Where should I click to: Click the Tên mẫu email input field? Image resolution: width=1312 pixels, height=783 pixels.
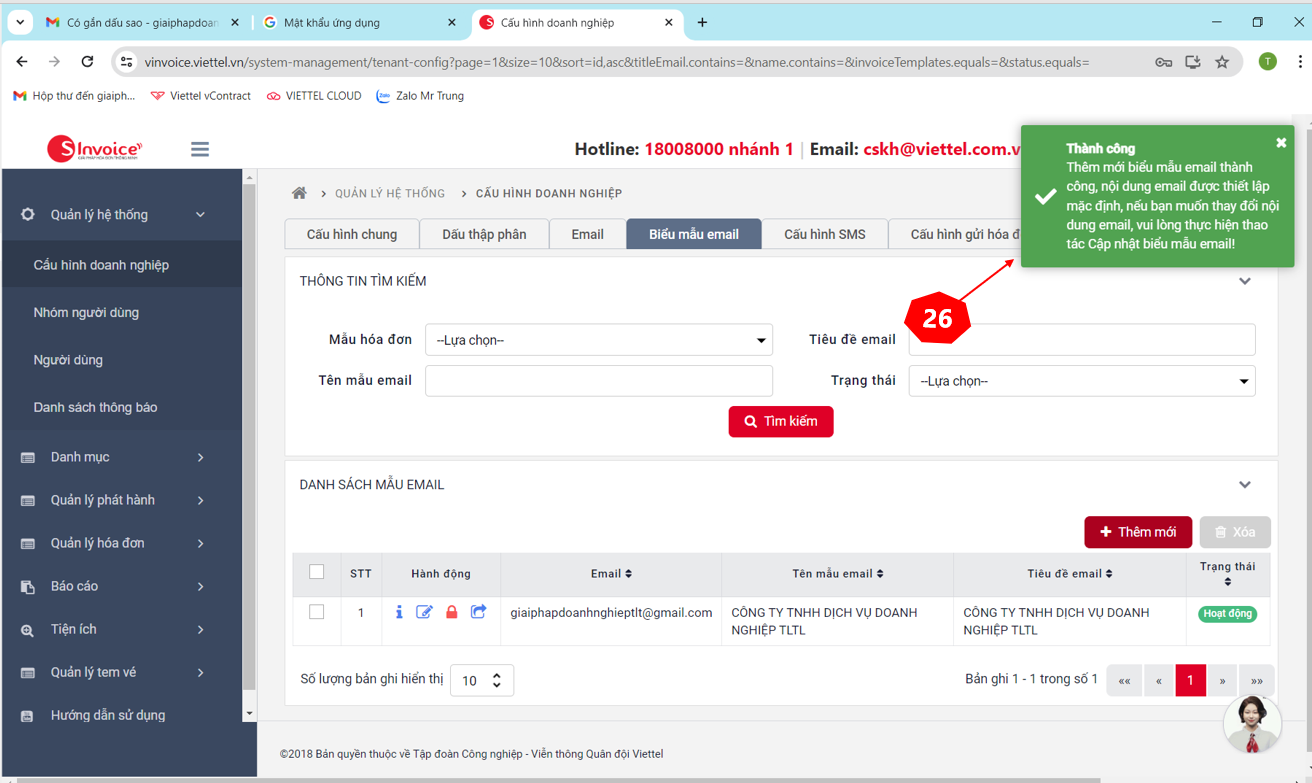[x=598, y=381]
